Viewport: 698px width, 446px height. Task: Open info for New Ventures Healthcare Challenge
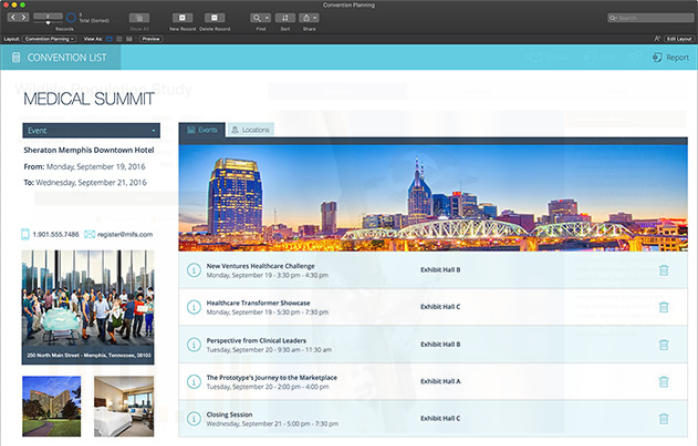pyautogui.click(x=194, y=270)
